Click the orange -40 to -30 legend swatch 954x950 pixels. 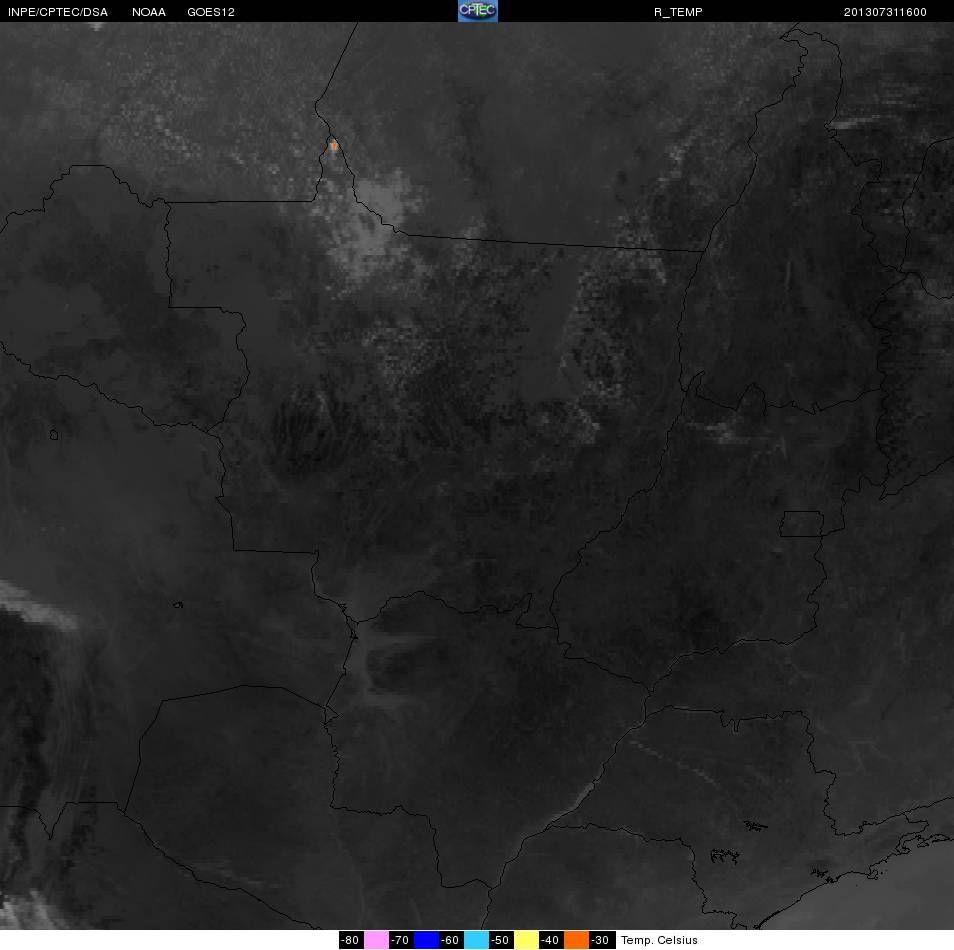click(577, 940)
